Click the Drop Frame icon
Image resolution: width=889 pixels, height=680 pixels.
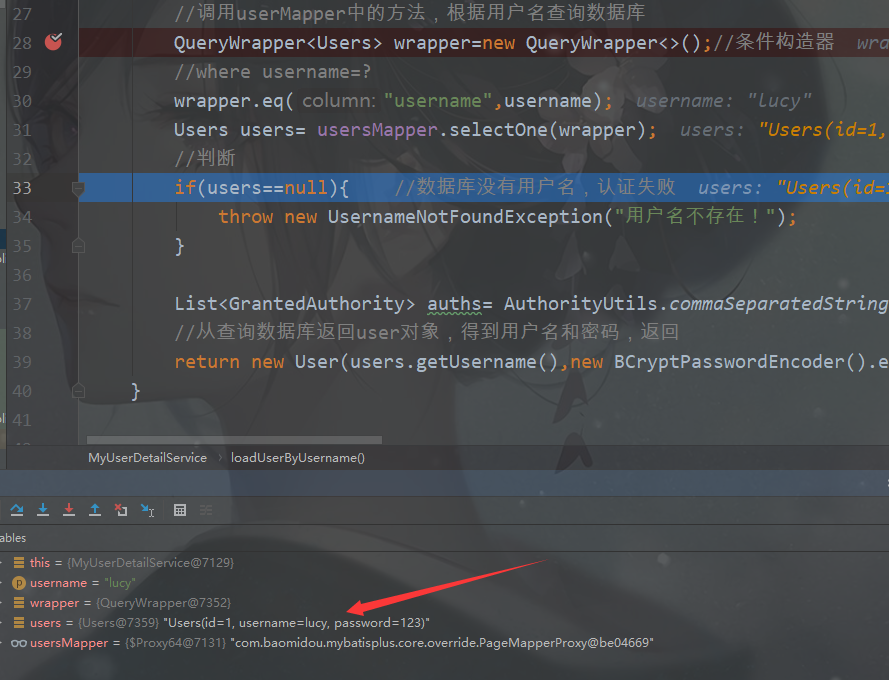click(121, 510)
